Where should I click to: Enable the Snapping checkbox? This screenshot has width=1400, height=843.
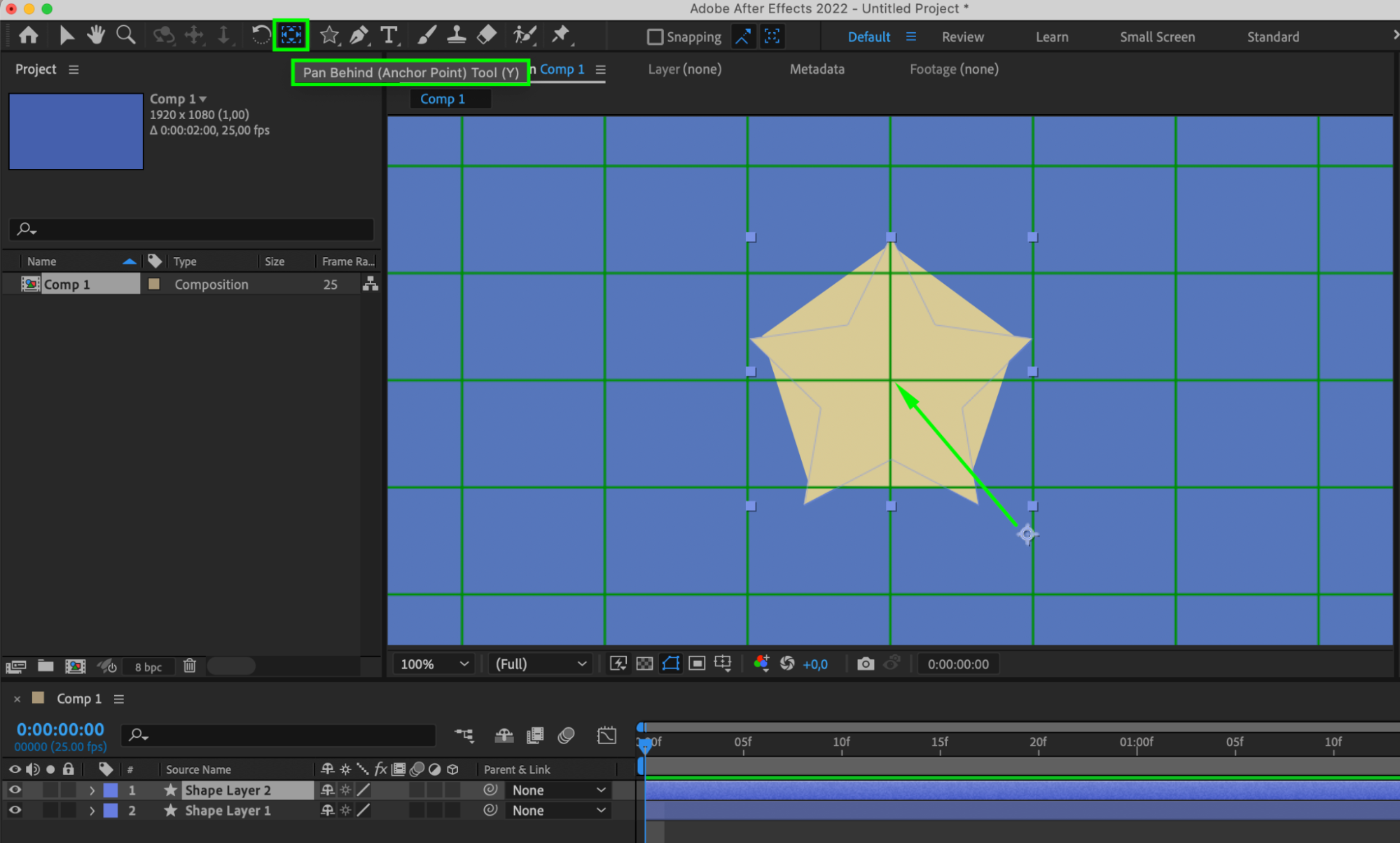pyautogui.click(x=655, y=36)
